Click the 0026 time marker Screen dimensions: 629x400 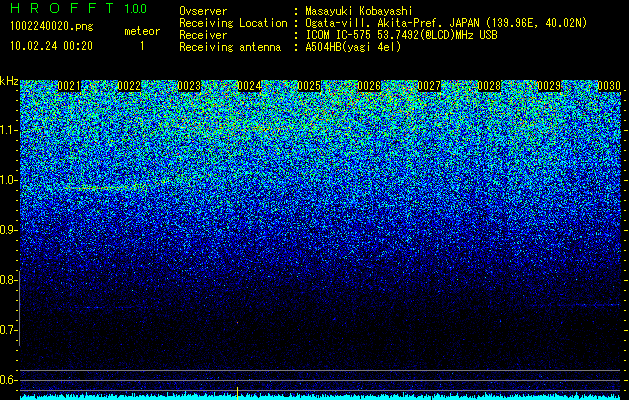(369, 86)
